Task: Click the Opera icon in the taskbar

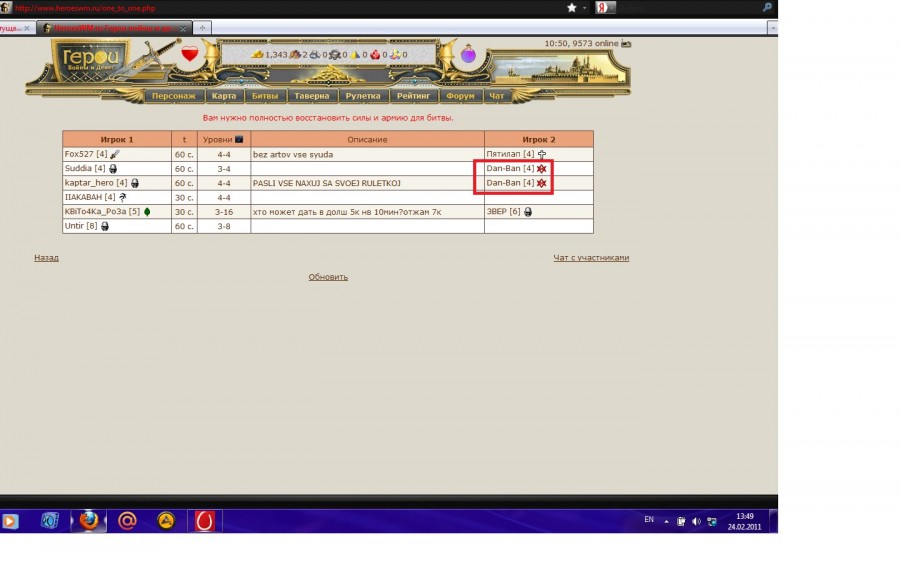Action: pyautogui.click(x=204, y=520)
